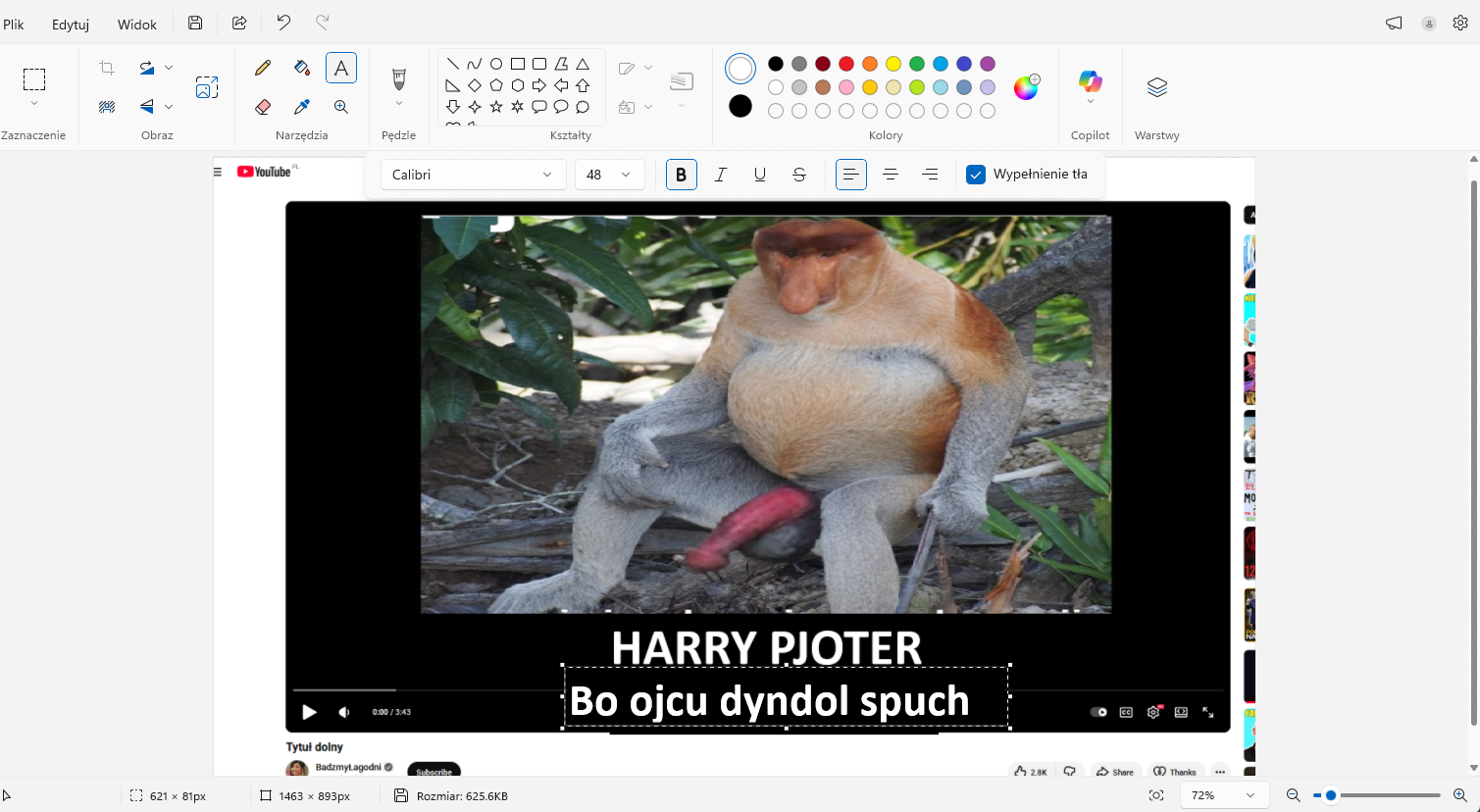The image size is (1480, 812).
Task: Pick the green color swatch
Action: click(x=917, y=64)
